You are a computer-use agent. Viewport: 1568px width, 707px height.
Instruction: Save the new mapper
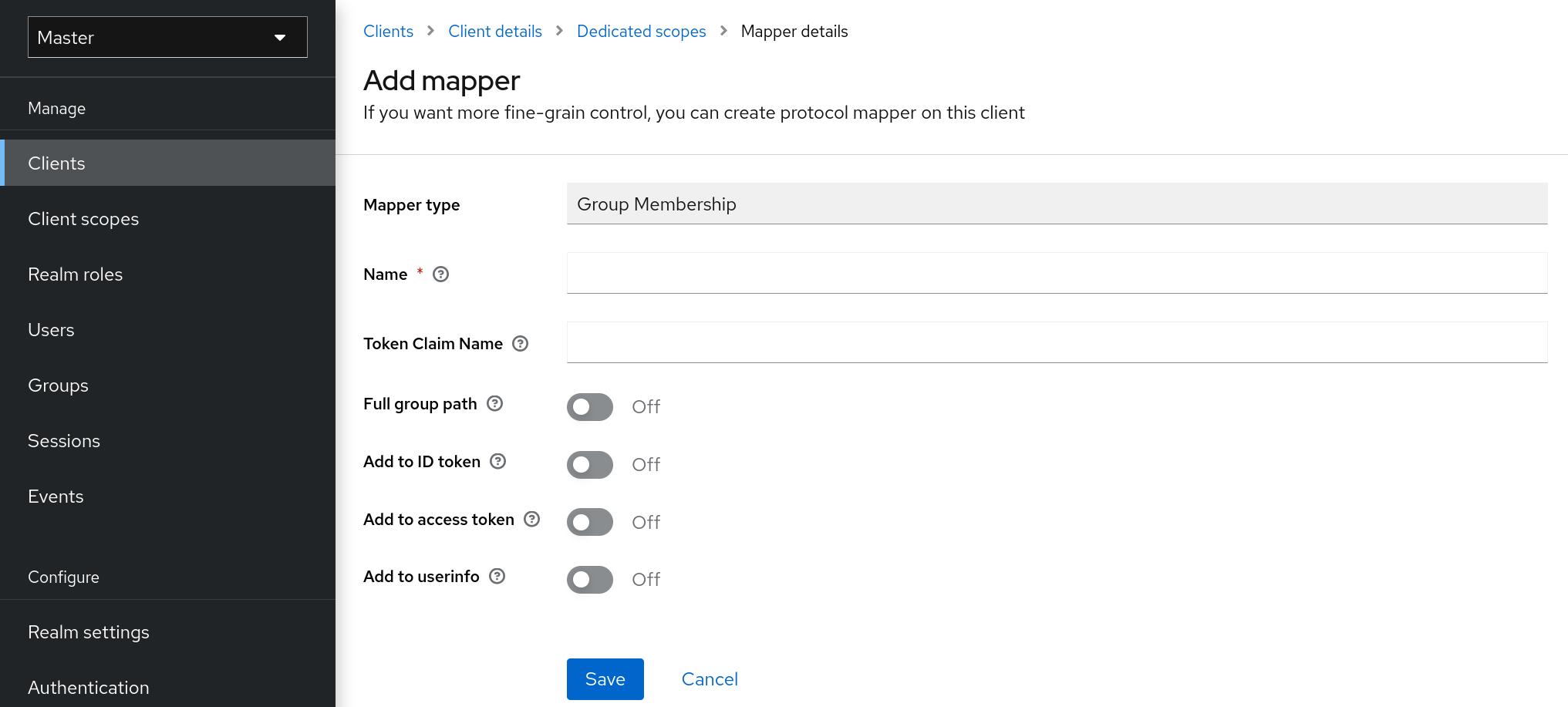tap(605, 679)
